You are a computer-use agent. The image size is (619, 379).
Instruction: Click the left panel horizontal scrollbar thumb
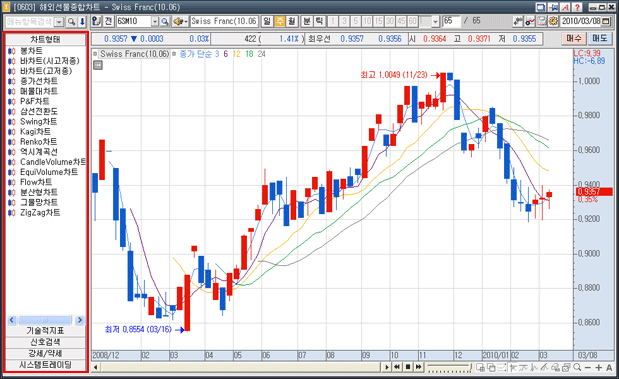45,320
